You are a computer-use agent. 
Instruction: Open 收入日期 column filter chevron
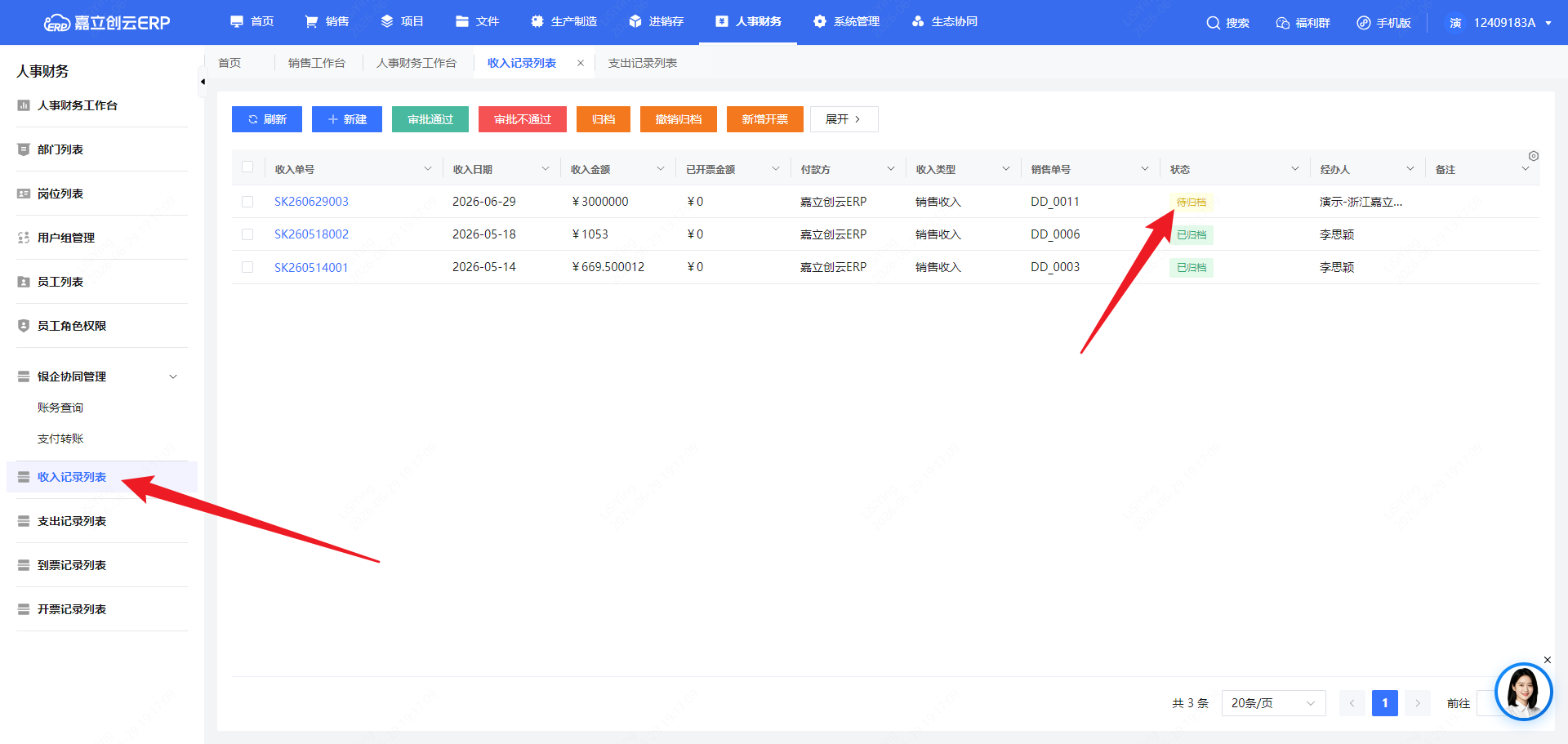click(x=546, y=169)
